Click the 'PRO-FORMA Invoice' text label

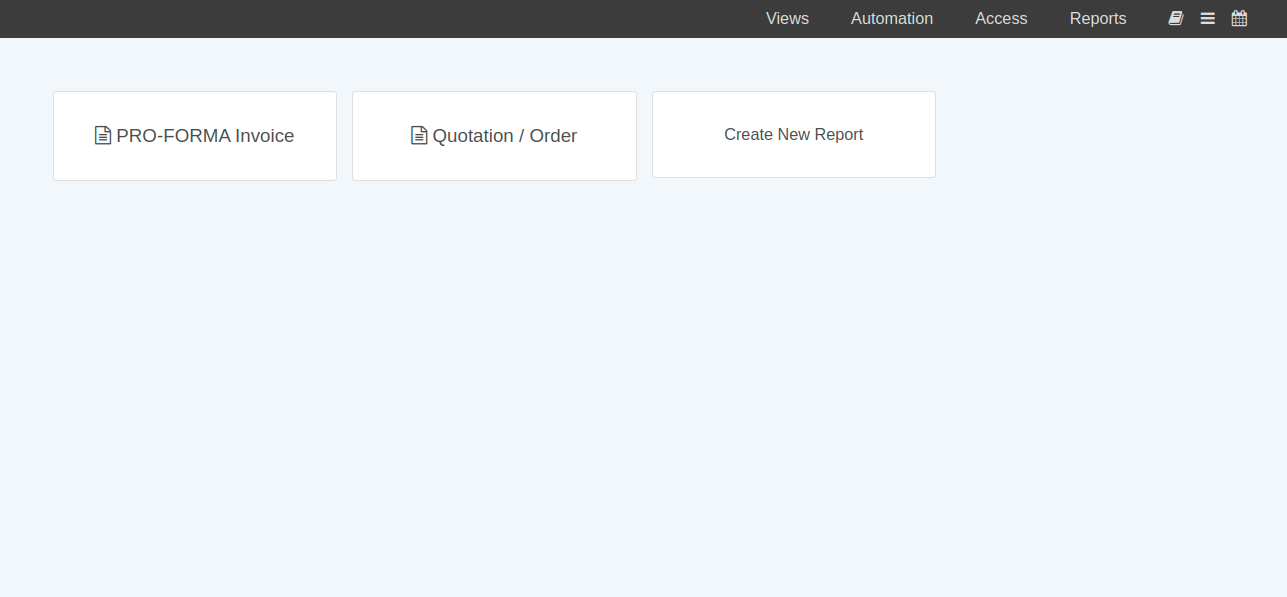205,136
